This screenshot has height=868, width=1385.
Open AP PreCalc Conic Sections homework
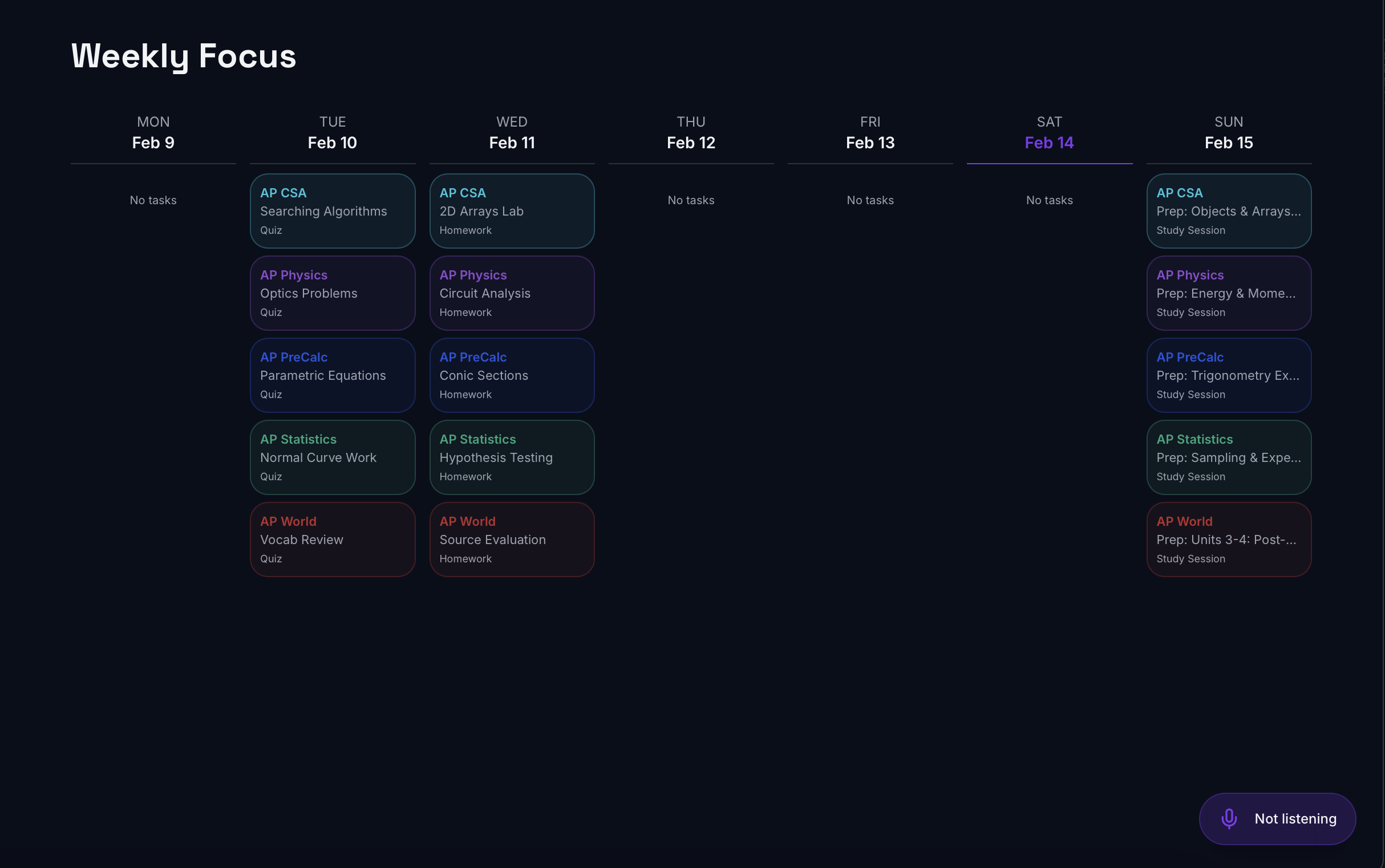click(x=512, y=375)
